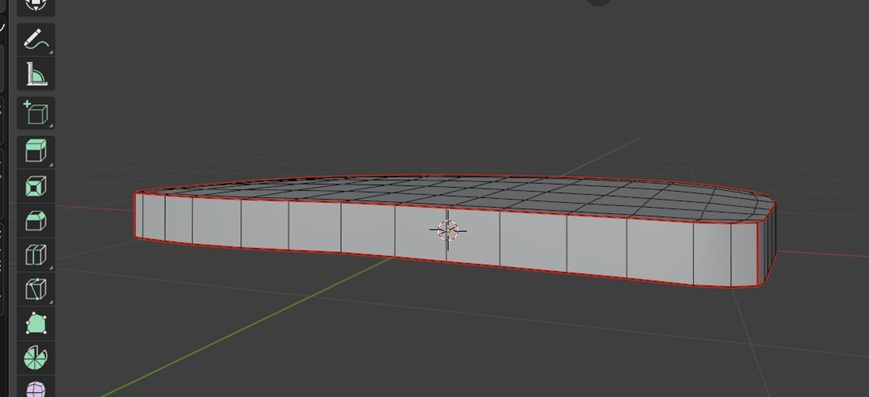Pick the Inset Faces tool
The width and height of the screenshot is (869, 397).
36,186
